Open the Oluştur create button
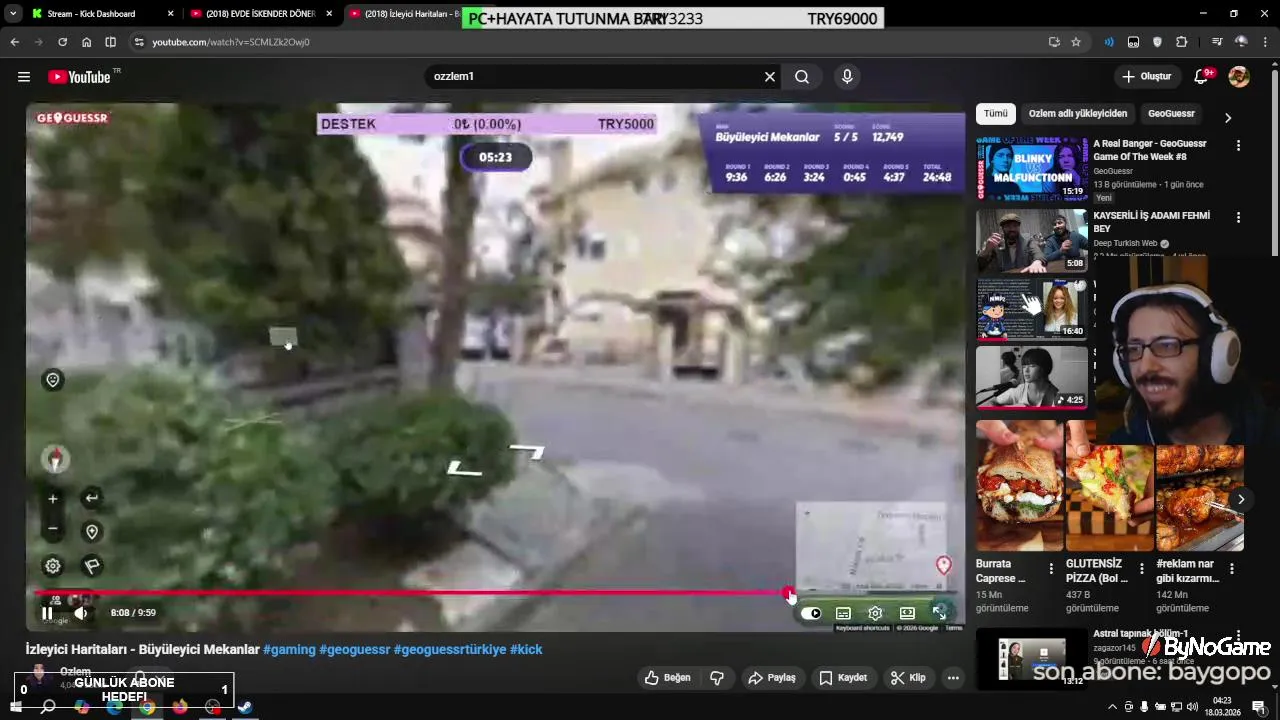 coord(1147,77)
